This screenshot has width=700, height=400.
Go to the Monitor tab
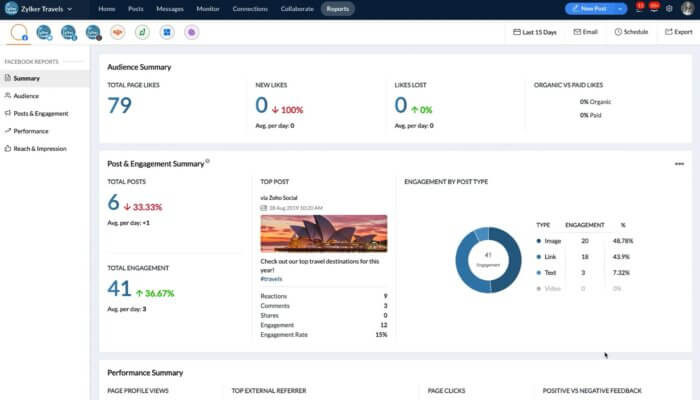[x=207, y=9]
